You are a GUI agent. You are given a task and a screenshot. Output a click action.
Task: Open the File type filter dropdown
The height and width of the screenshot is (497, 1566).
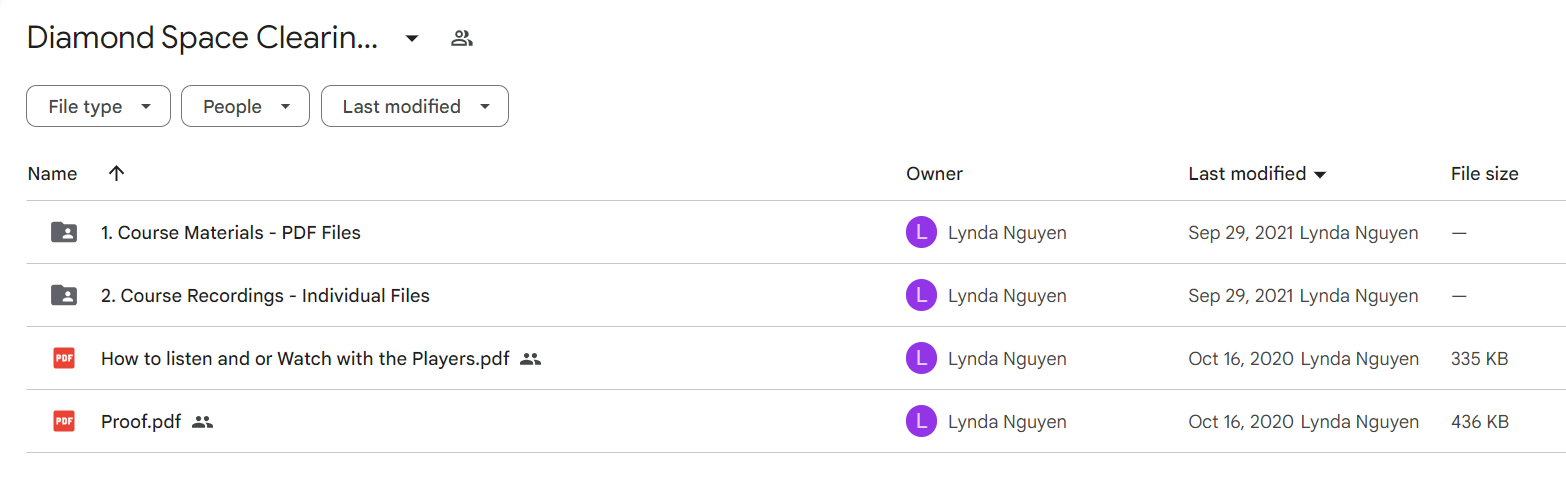coord(98,106)
